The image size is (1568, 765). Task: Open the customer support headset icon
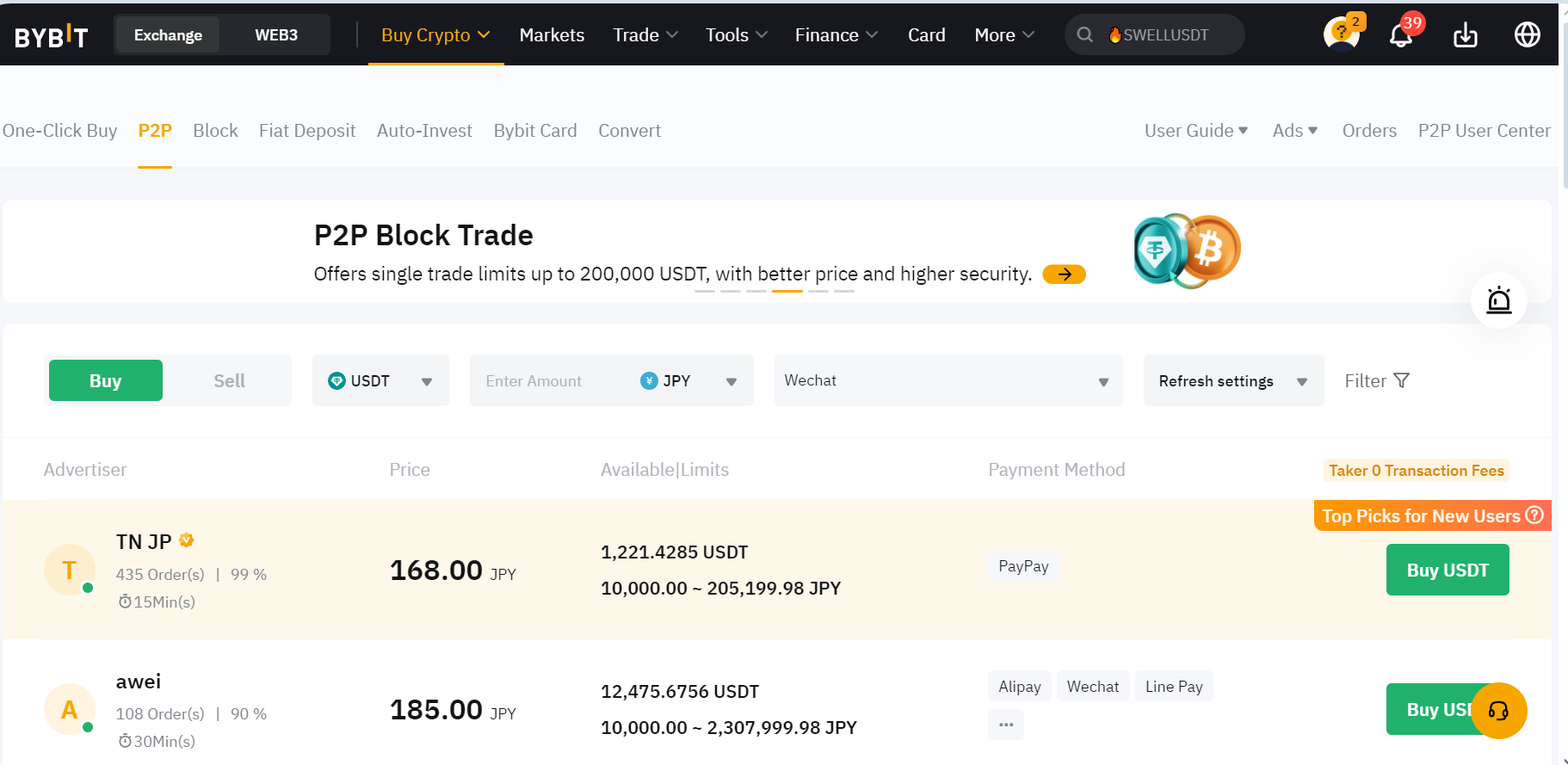[x=1498, y=711]
